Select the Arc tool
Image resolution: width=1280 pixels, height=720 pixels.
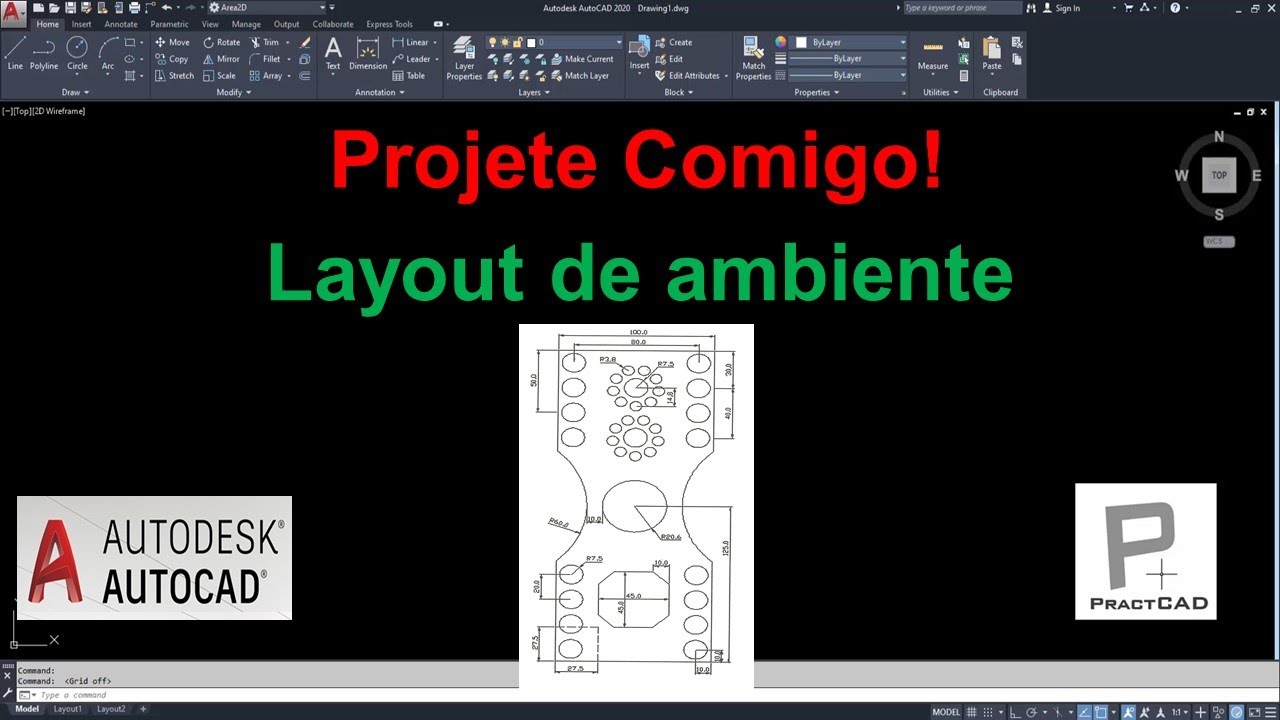(108, 53)
